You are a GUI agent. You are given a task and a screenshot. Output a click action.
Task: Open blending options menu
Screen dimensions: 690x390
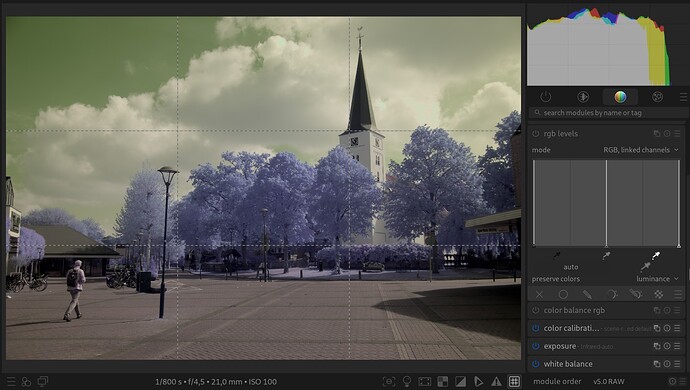[x=678, y=294]
